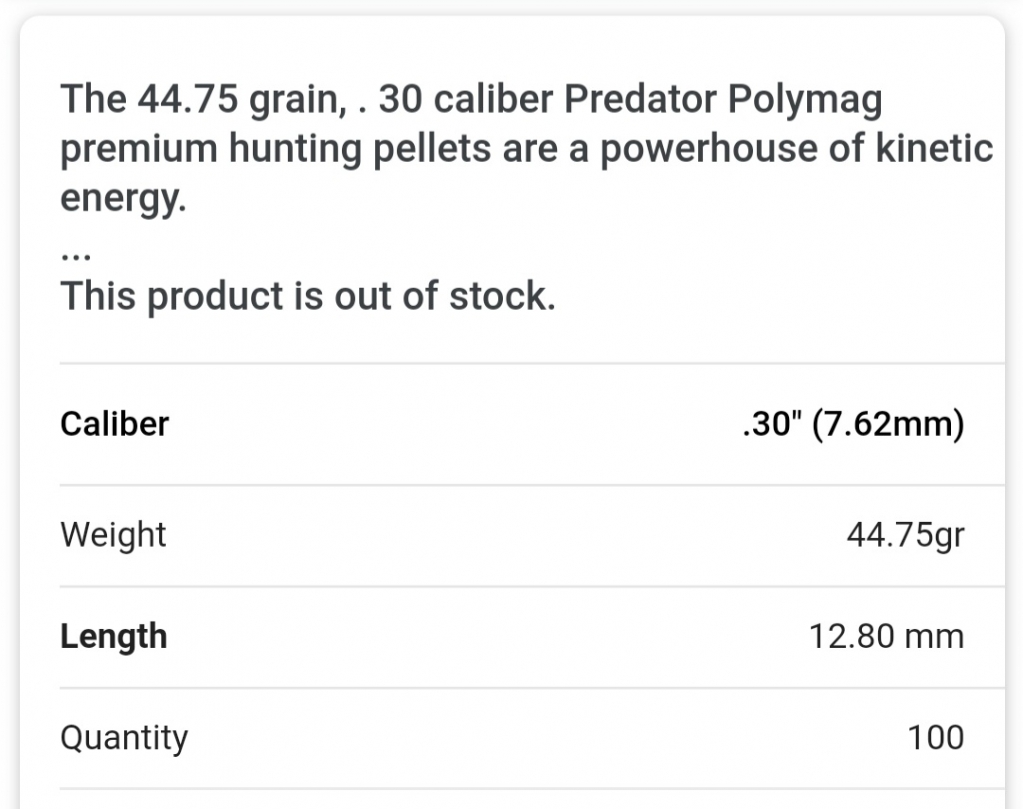Click the divider line above Caliber row
1023x809 pixels.
[x=532, y=363]
